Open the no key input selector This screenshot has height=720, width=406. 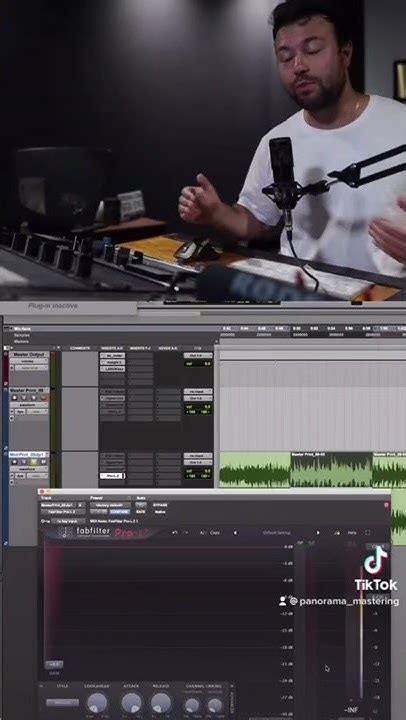click(68, 521)
